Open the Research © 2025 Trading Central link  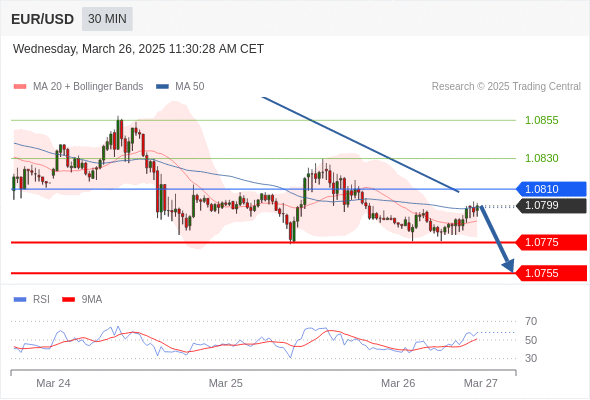506,87
